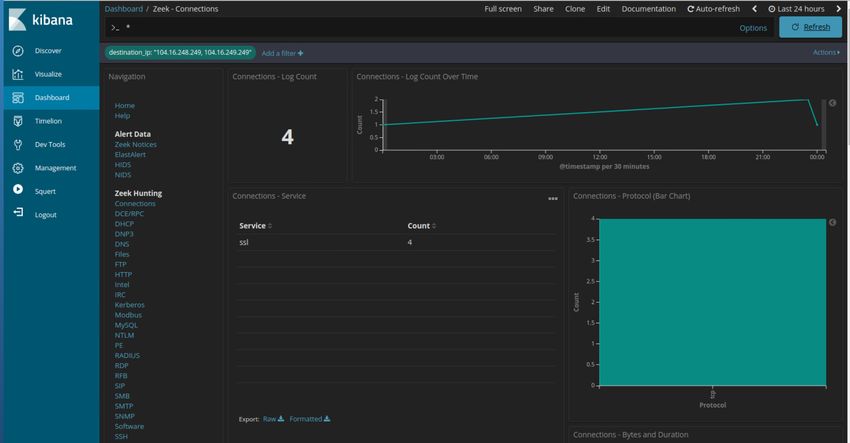Open Connections - Service panel options menu
This screenshot has height=443, width=850.
pos(552,198)
